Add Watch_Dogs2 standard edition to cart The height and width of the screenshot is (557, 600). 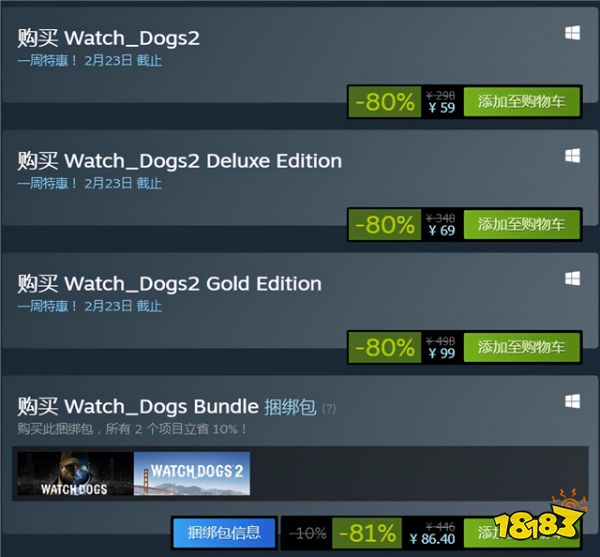tap(522, 102)
